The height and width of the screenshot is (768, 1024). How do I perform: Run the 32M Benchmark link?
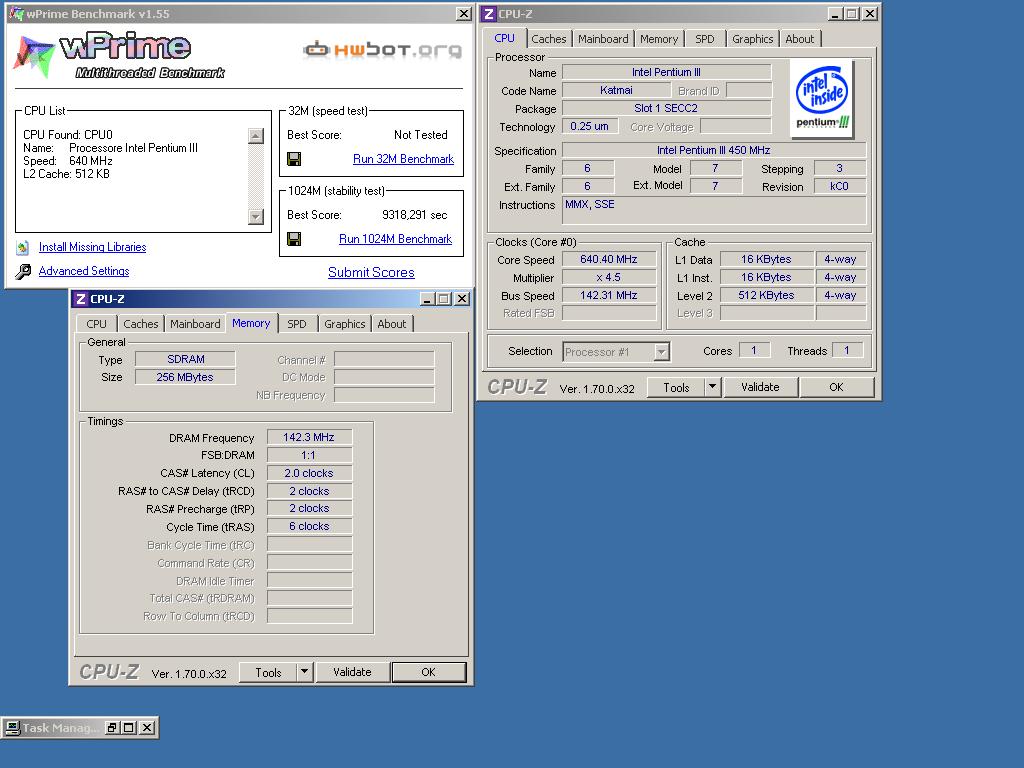pyautogui.click(x=403, y=159)
